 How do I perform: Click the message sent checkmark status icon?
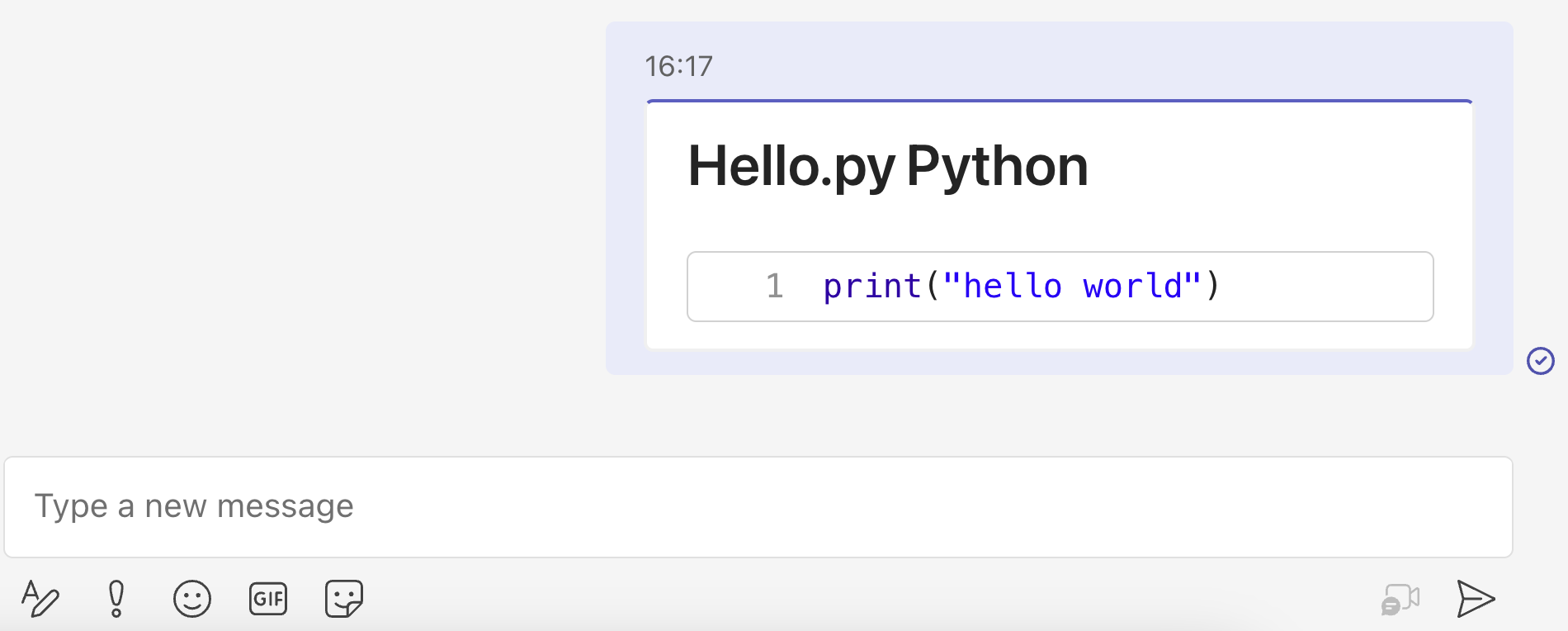[x=1541, y=361]
